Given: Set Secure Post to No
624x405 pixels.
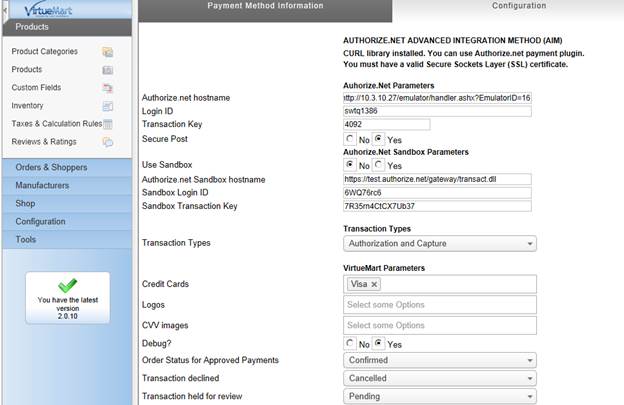Looking at the screenshot, I should [x=349, y=138].
